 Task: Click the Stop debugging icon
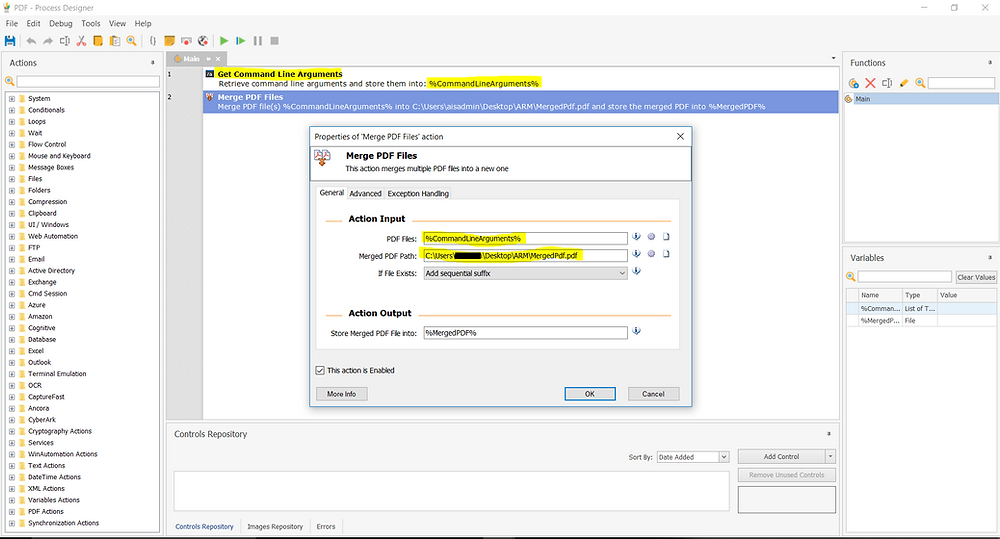pos(274,41)
